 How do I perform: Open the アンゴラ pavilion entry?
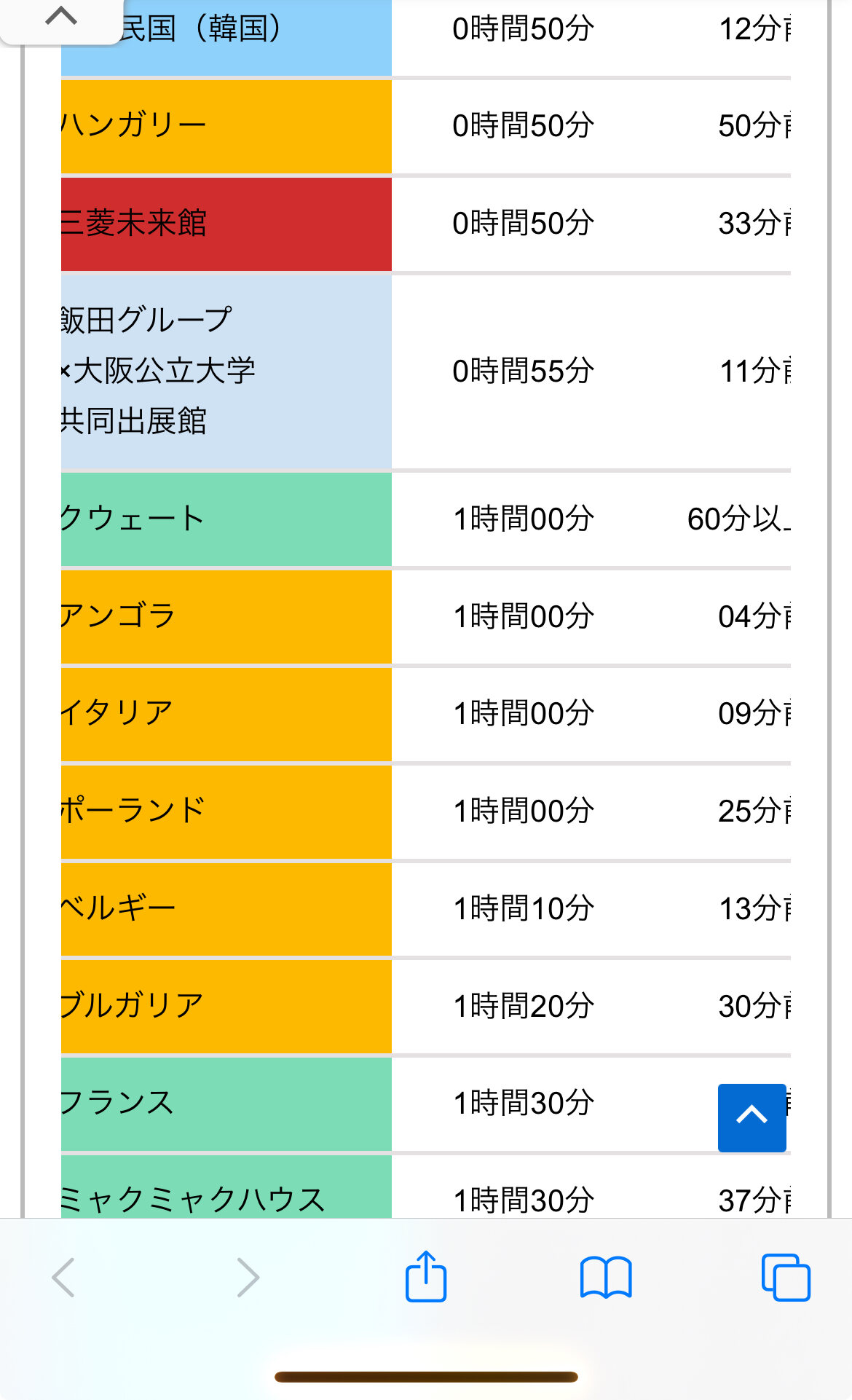(x=226, y=616)
